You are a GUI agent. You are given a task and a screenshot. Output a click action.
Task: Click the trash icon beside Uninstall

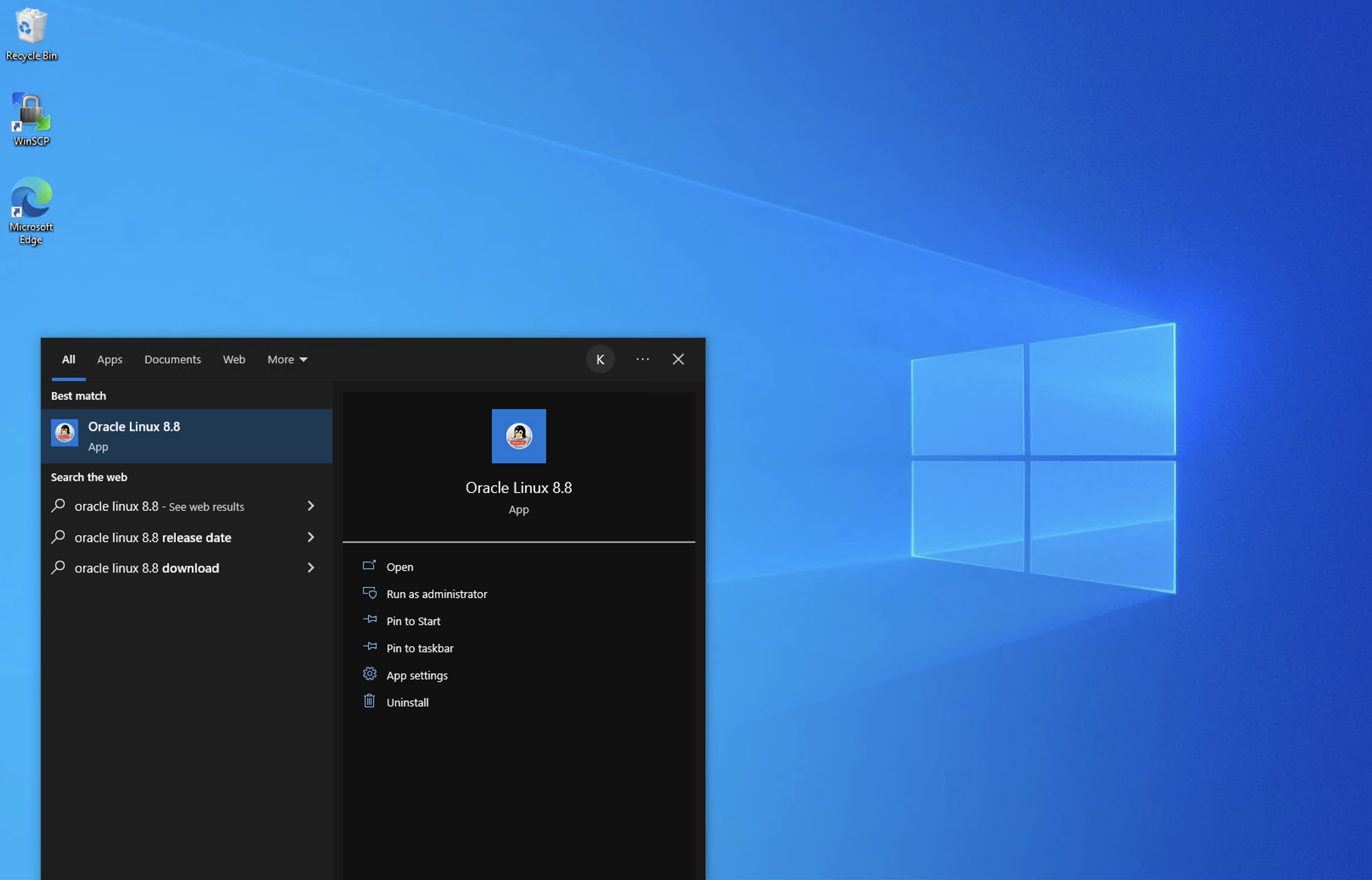[369, 701]
